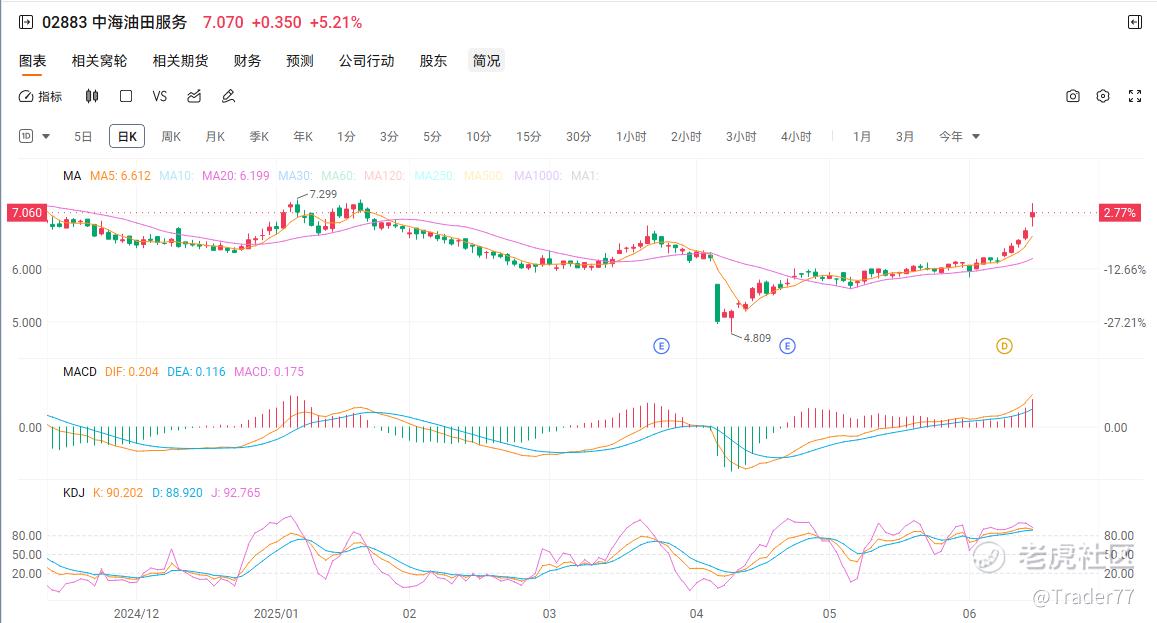Switch to the 3分 interval
The height and width of the screenshot is (623, 1157).
(389, 137)
